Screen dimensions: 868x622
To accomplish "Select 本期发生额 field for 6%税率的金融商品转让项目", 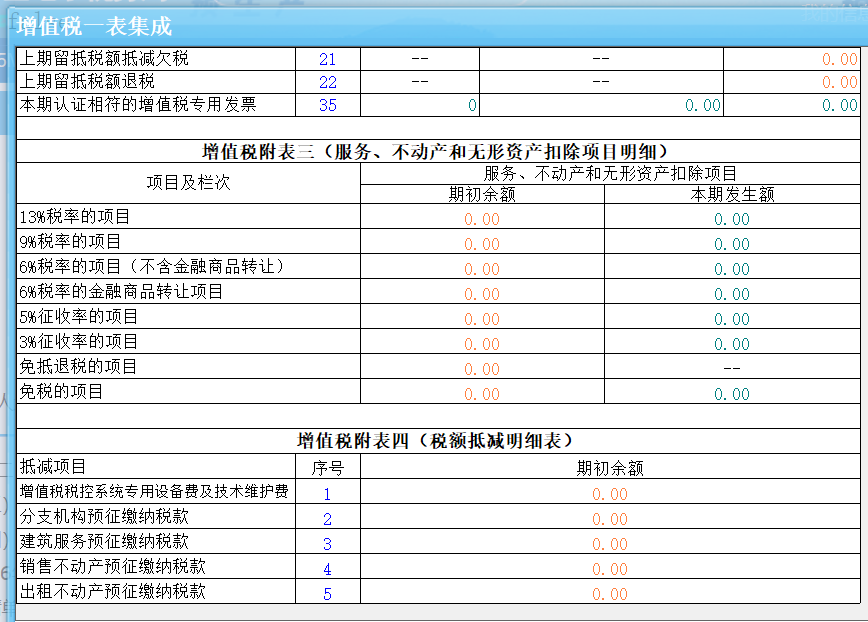I will 731,294.
